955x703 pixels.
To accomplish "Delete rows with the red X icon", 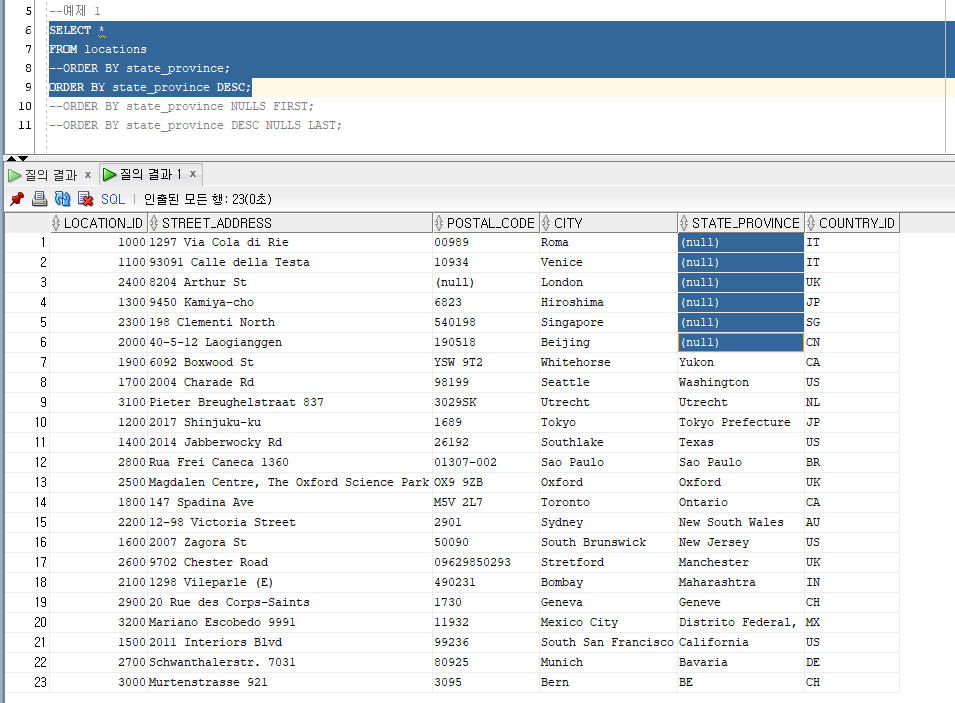I will coord(85,199).
